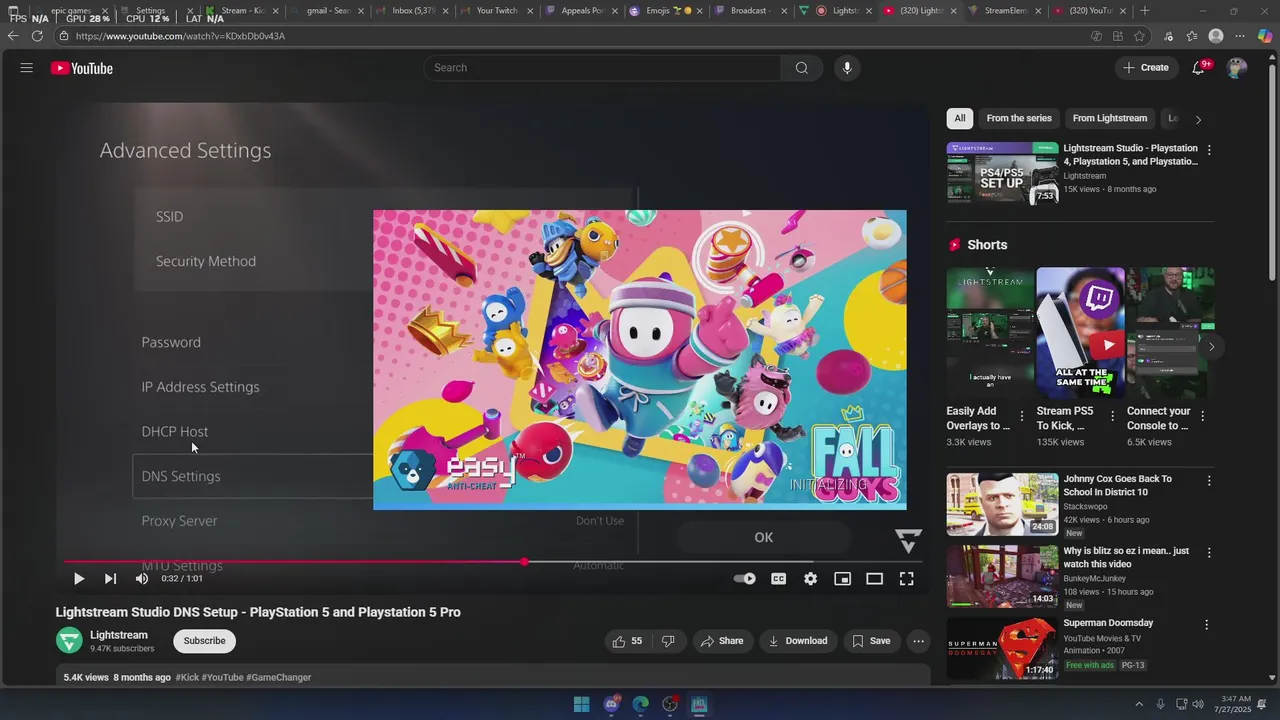The image size is (1280, 720).
Task: Open options for Stream PS5 short
Action: tap(1112, 416)
